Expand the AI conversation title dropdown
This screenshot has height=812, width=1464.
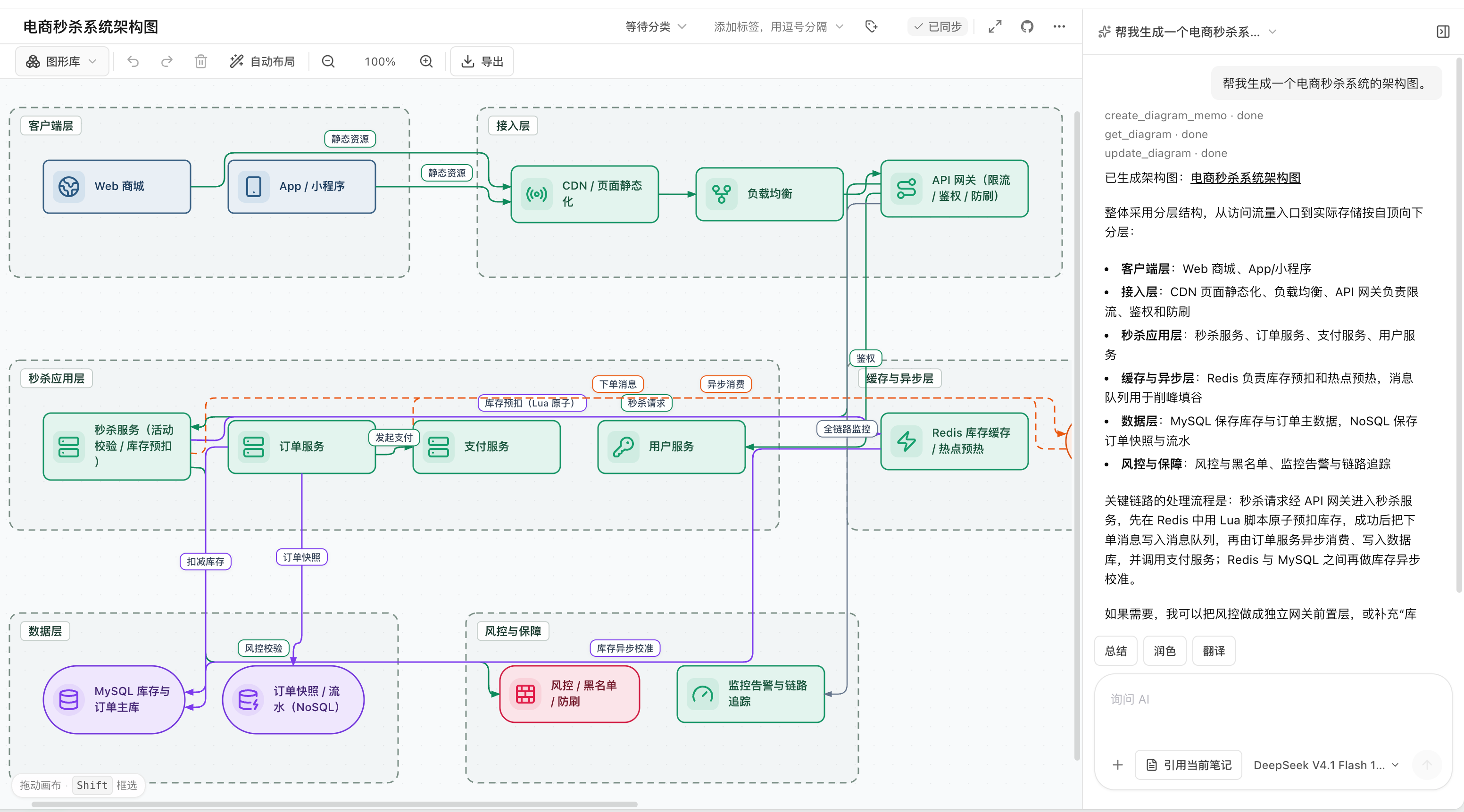[1187, 32]
